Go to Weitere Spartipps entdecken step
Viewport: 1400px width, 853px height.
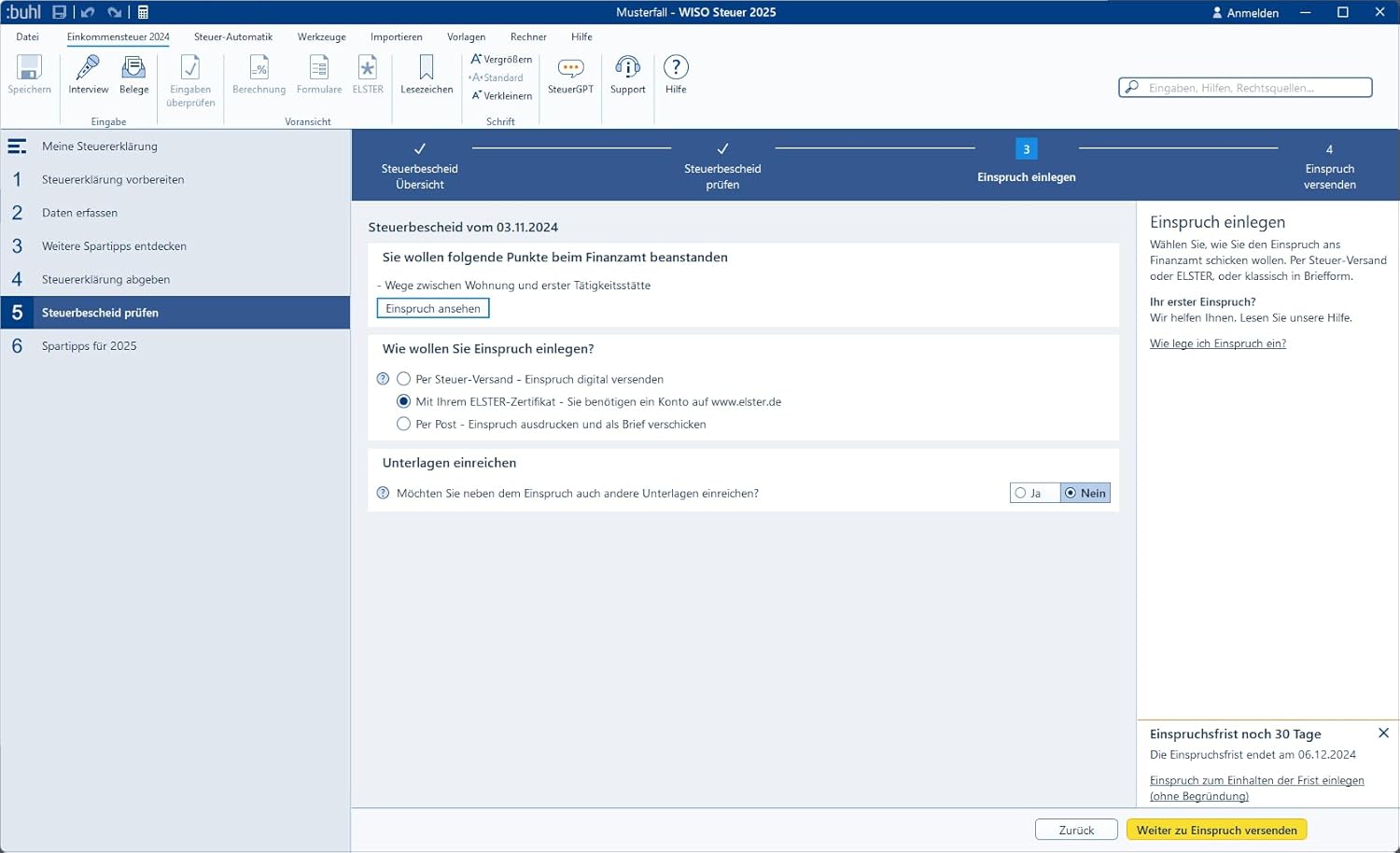175,246
